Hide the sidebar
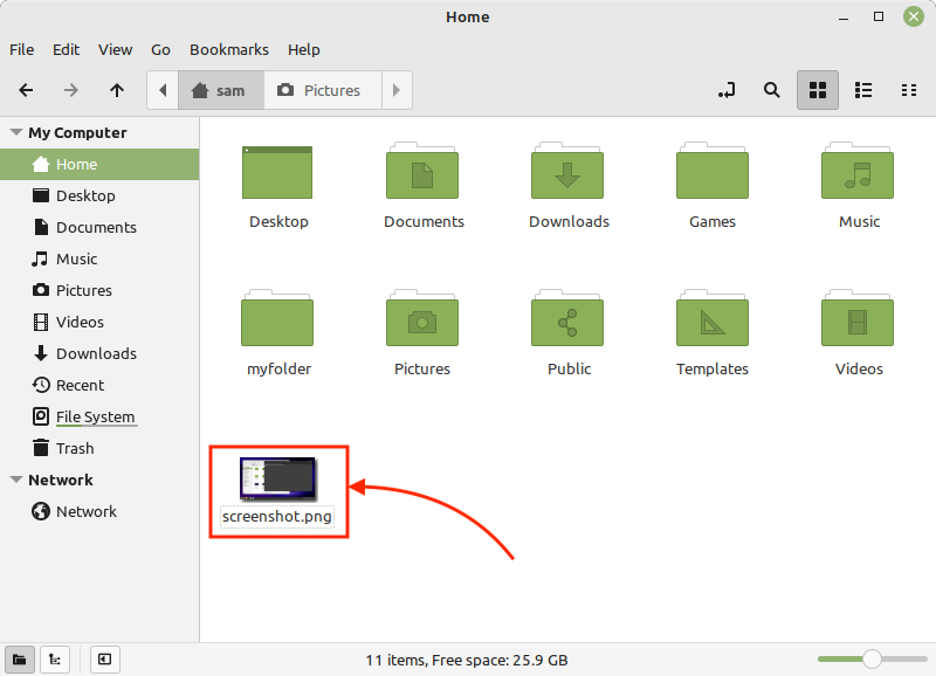The width and height of the screenshot is (936, 676). coord(105,659)
